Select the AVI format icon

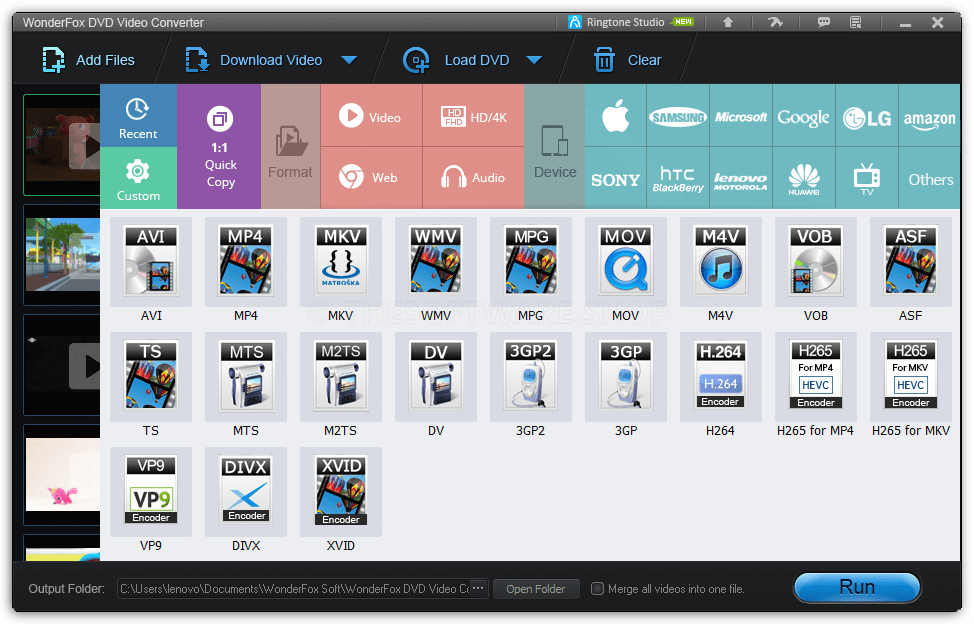coord(151,261)
